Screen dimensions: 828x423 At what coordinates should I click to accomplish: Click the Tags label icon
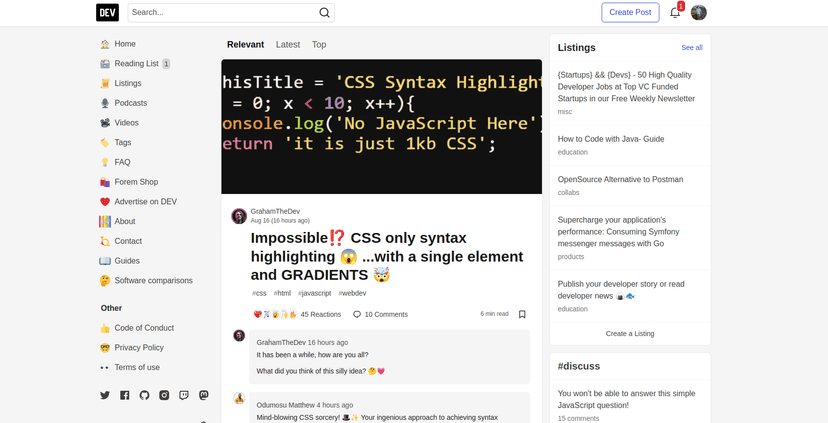pyautogui.click(x=105, y=143)
